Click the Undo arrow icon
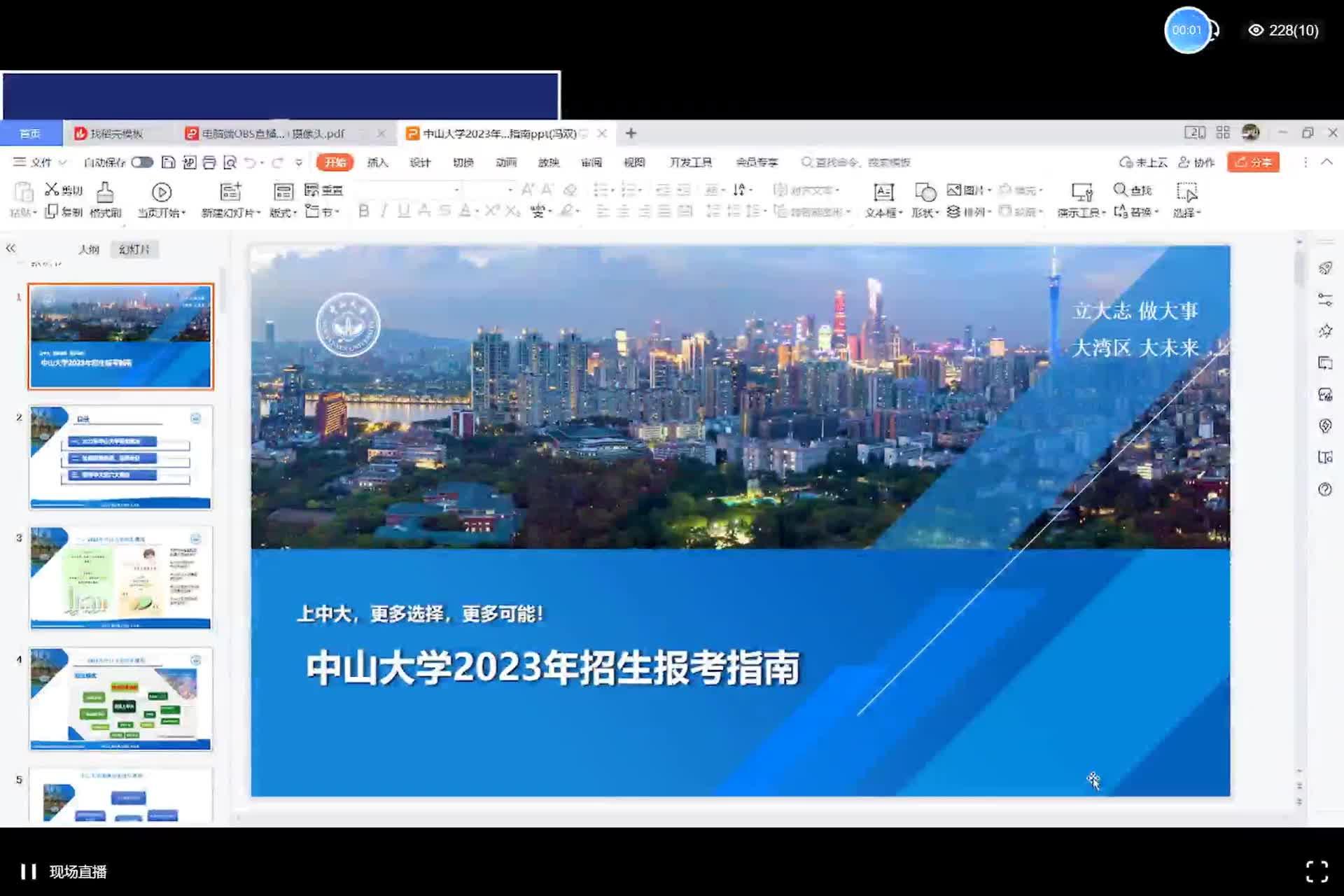 250,162
